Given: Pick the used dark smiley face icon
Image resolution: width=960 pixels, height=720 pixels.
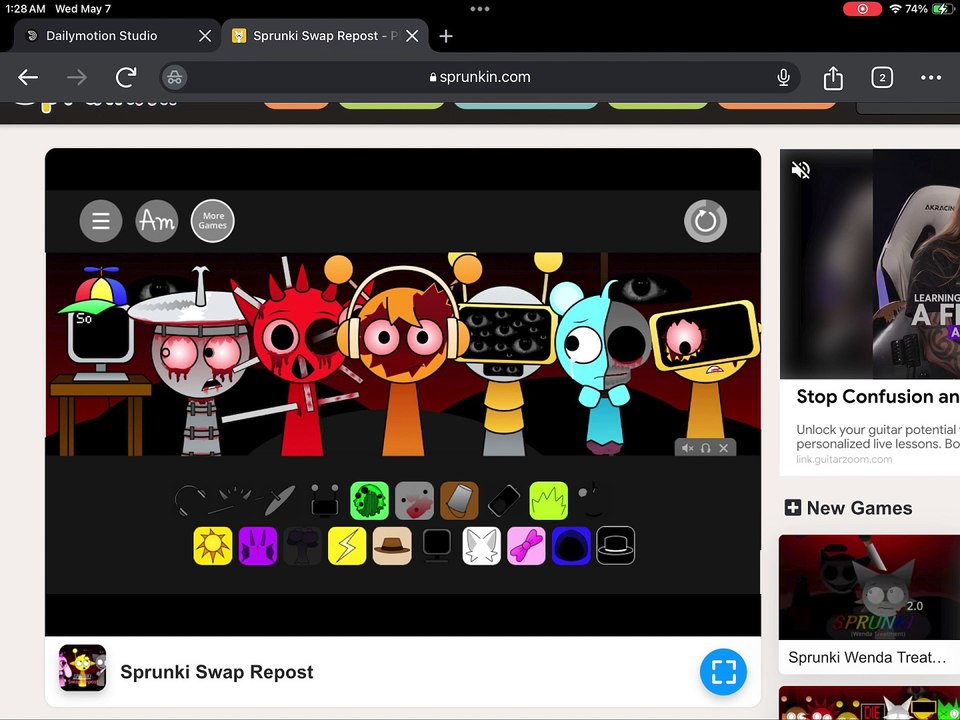Looking at the screenshot, I should pos(593,500).
